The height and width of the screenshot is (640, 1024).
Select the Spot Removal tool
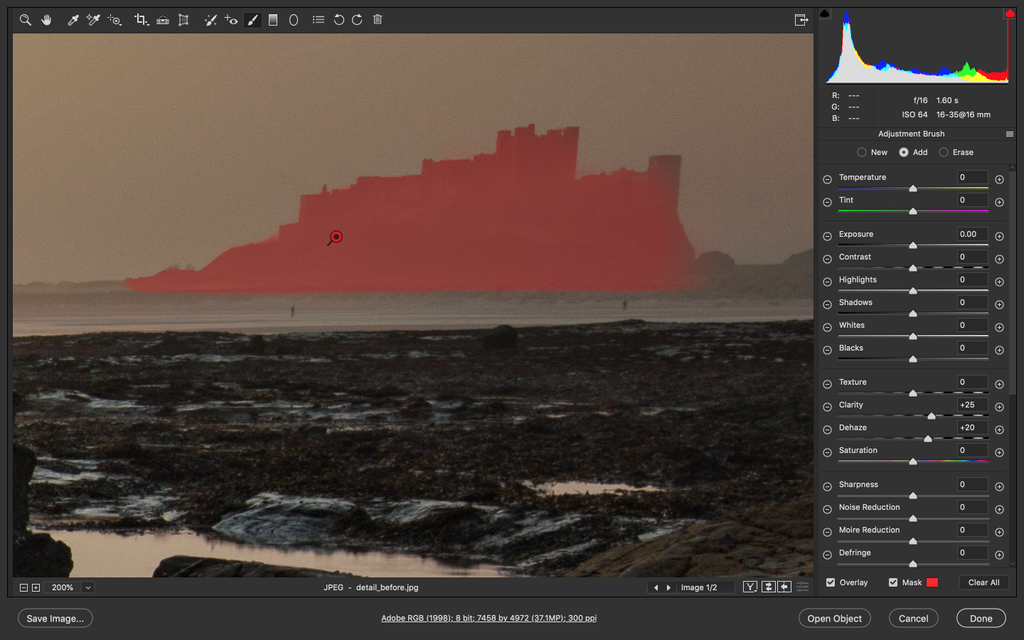click(x=210, y=19)
